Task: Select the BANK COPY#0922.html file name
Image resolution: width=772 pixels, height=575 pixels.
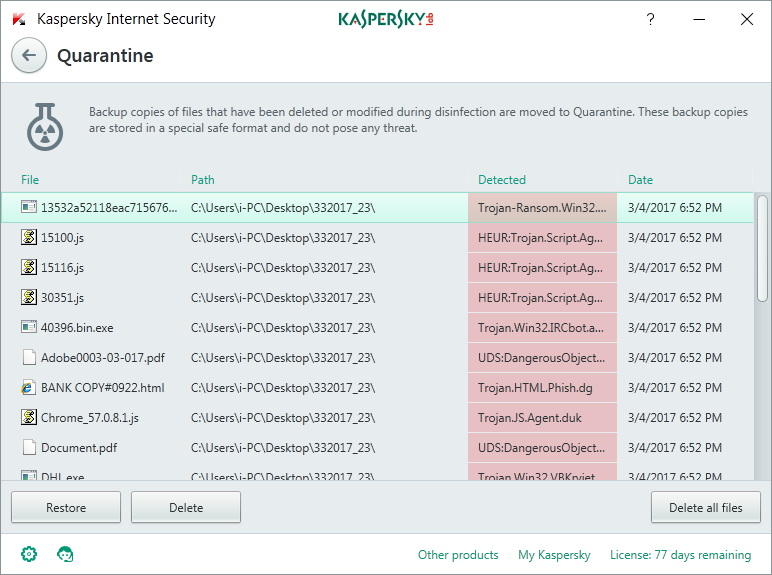Action: [102, 388]
